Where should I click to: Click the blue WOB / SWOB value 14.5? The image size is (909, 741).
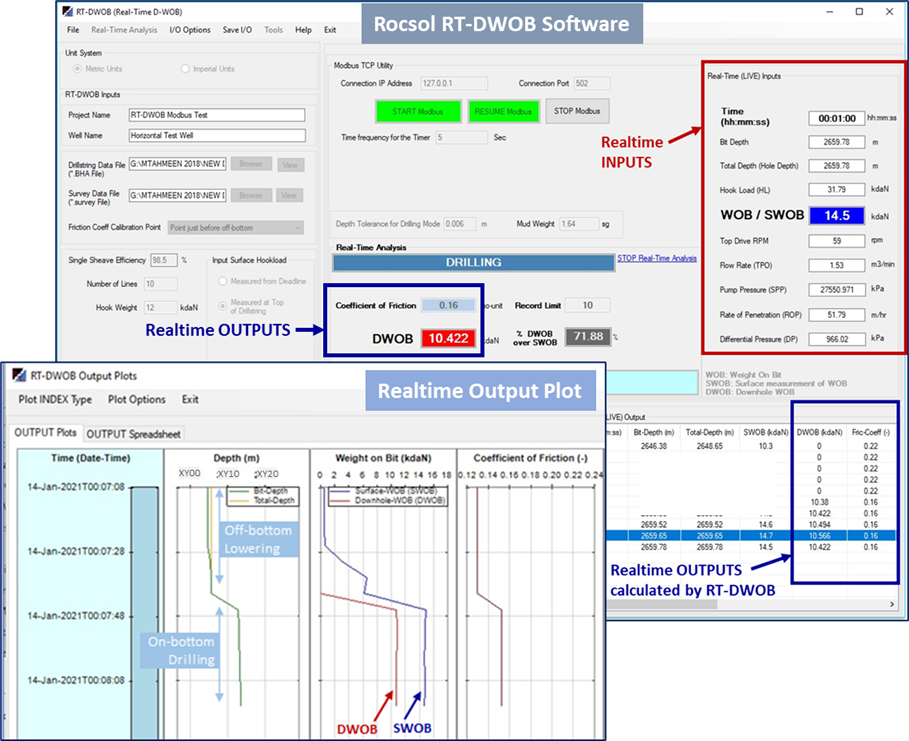point(837,216)
